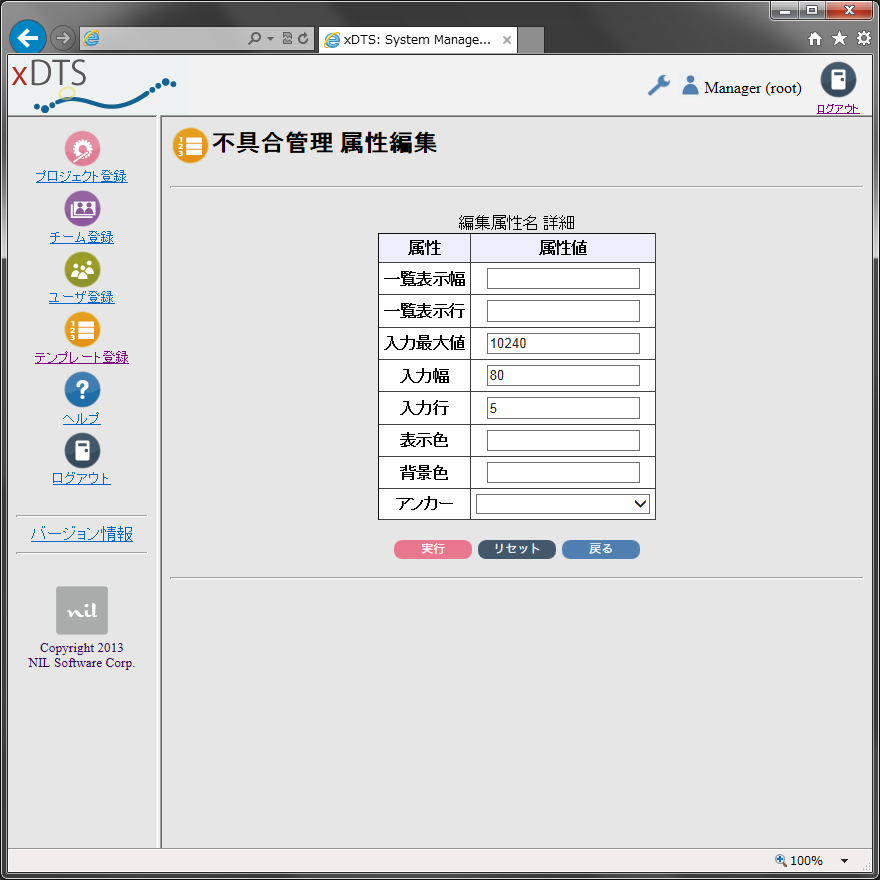Click the sidebar ログアウト link
Image resolution: width=880 pixels, height=880 pixels.
coord(81,478)
